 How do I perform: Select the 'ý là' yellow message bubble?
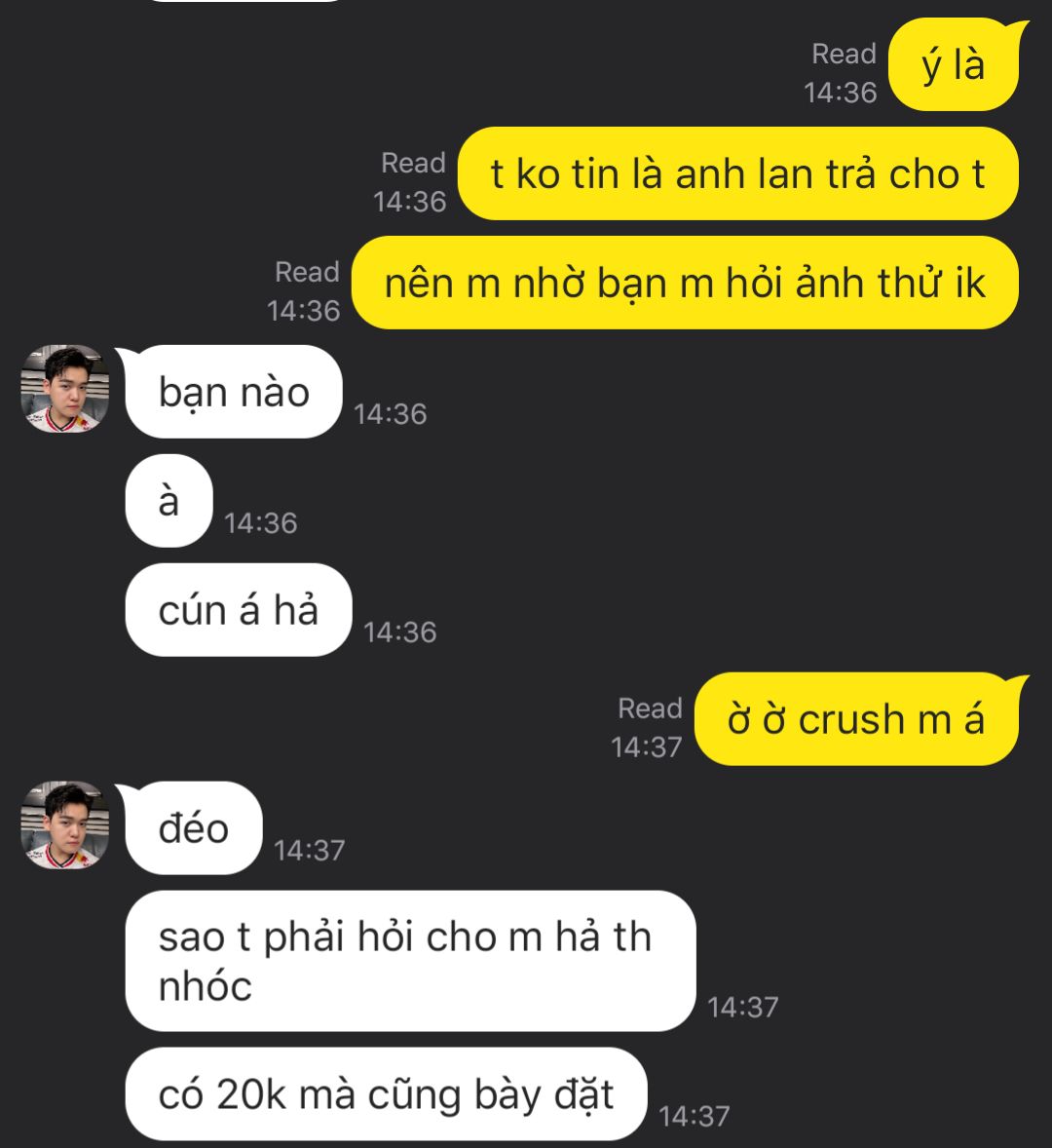[x=954, y=65]
